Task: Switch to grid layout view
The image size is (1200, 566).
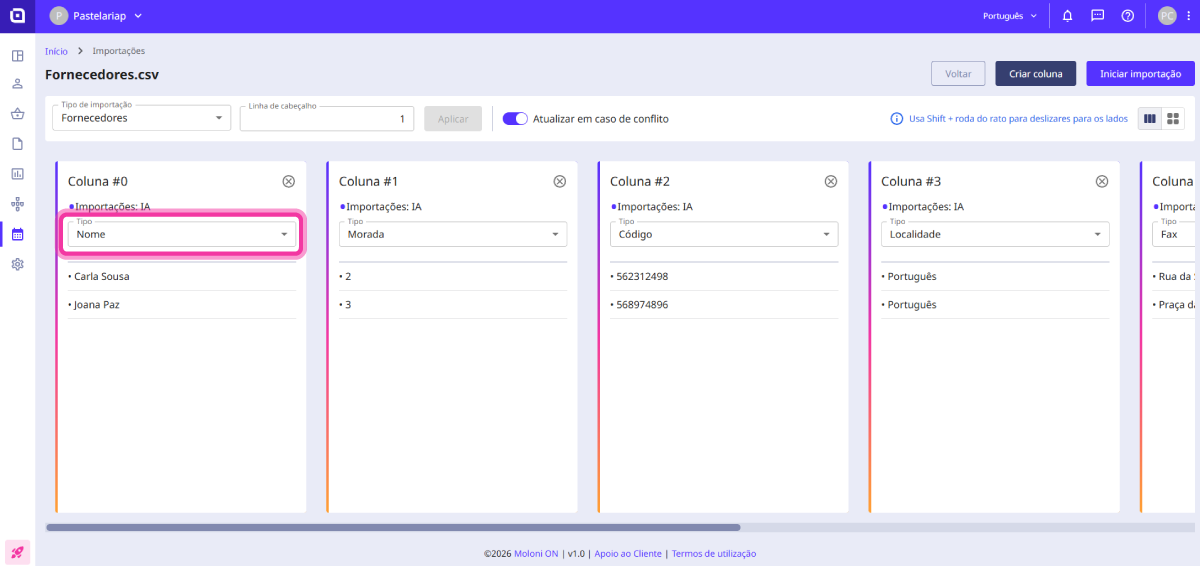Action: pos(1174,118)
